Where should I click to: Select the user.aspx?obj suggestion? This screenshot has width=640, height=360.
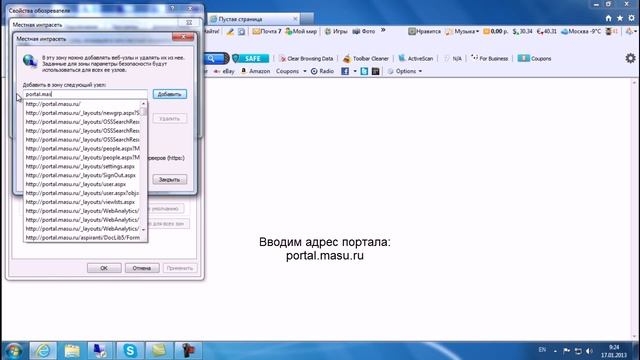82,193
